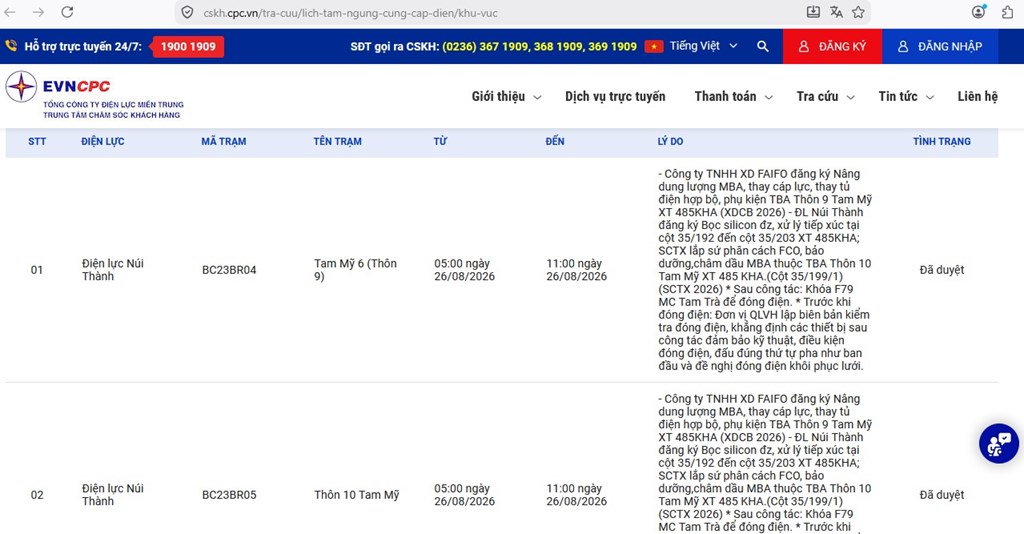This screenshot has width=1024, height=534.
Task: Go back with browser back arrow
Action: pos(10,12)
